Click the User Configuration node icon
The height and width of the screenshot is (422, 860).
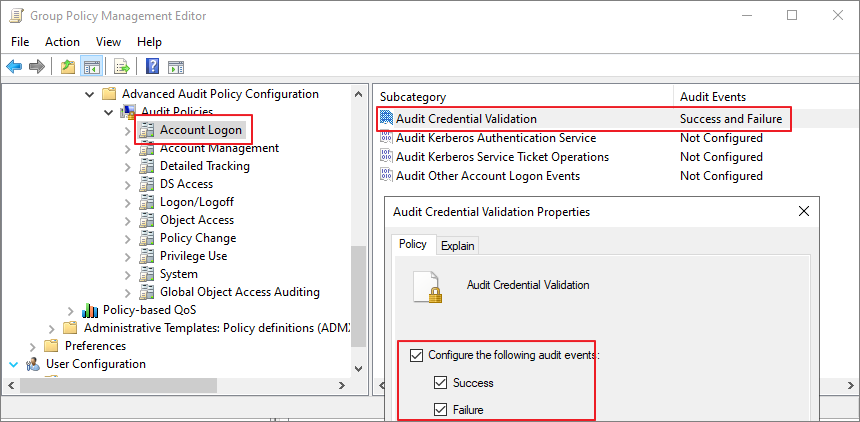(x=33, y=364)
